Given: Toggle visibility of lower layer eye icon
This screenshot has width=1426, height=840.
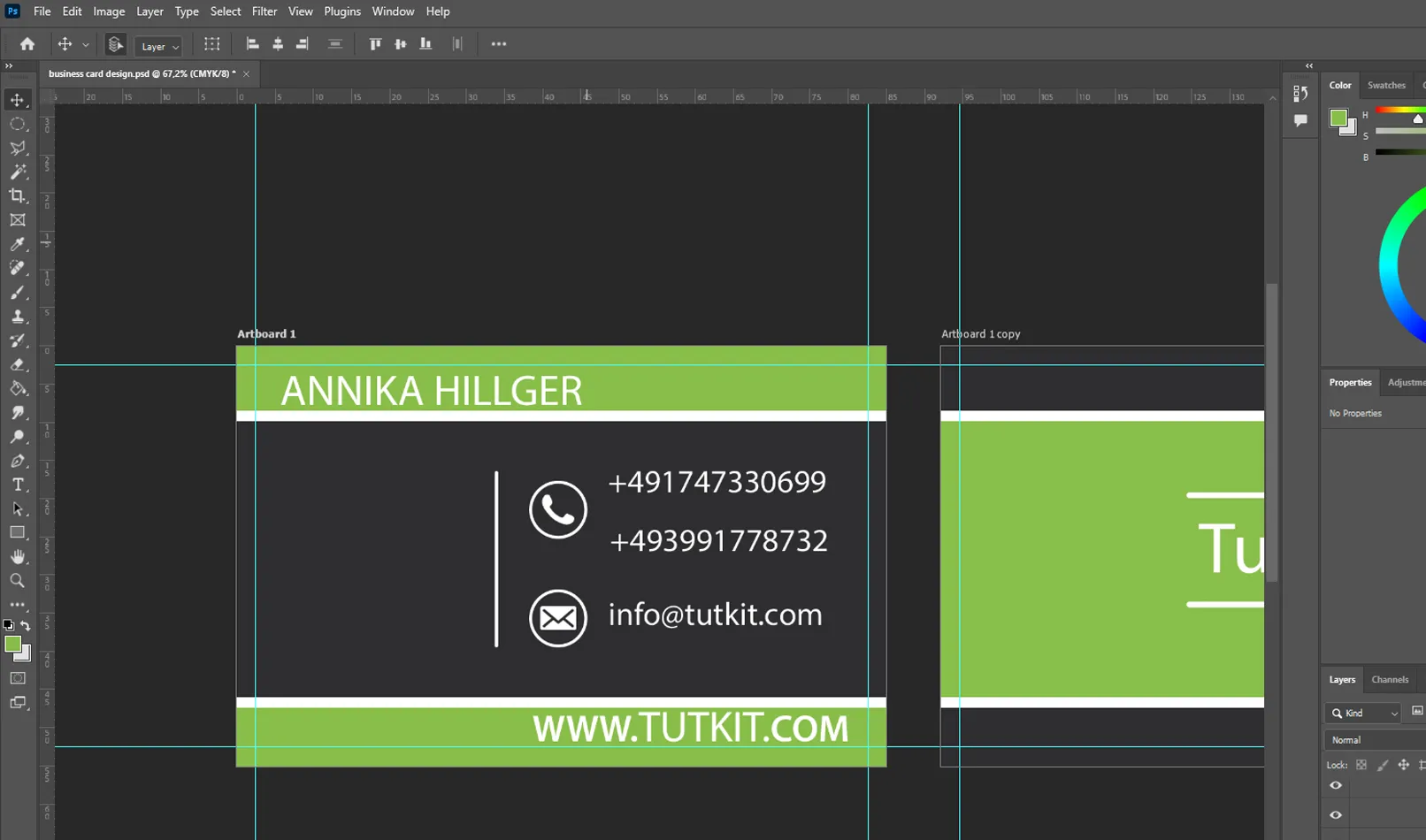Looking at the screenshot, I should 1336,815.
